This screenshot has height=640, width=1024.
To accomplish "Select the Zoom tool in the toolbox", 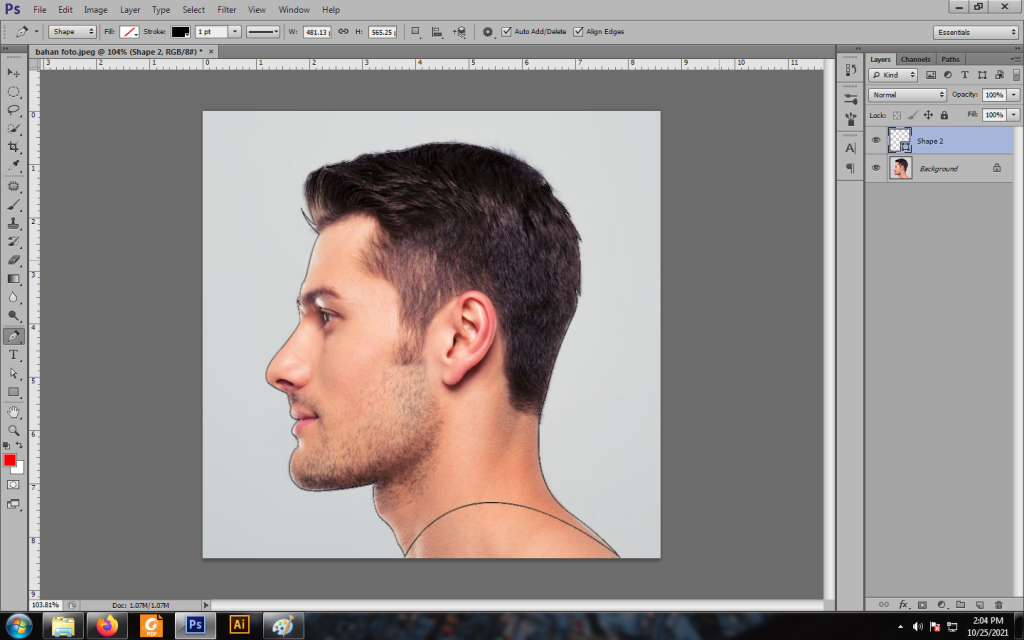I will 14,430.
